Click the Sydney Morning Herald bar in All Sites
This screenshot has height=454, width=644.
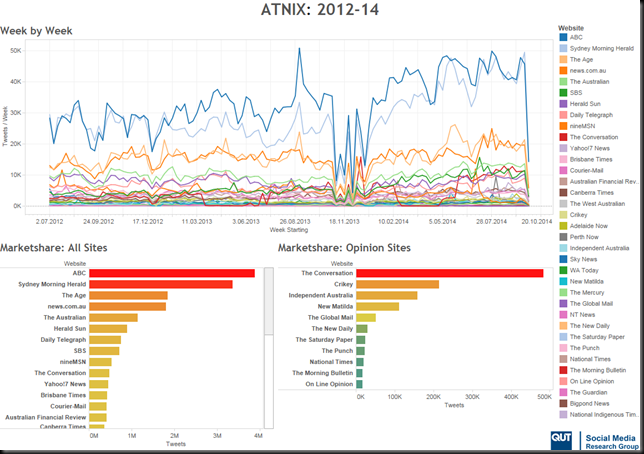(161, 284)
